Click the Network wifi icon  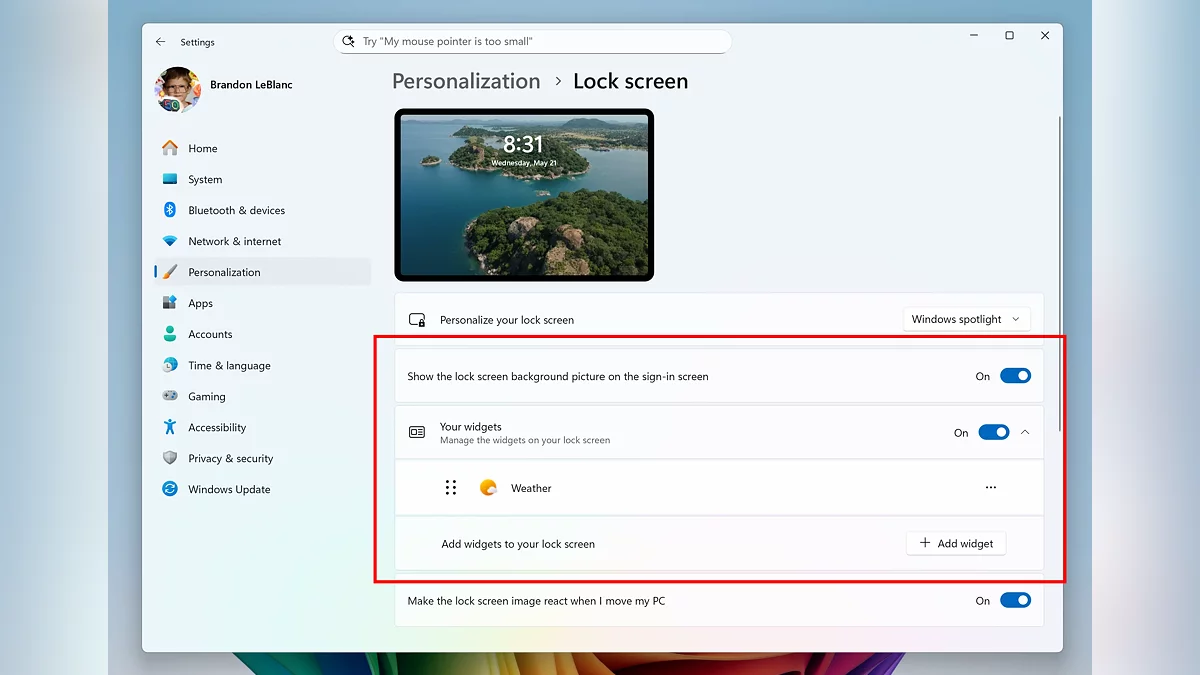click(170, 241)
